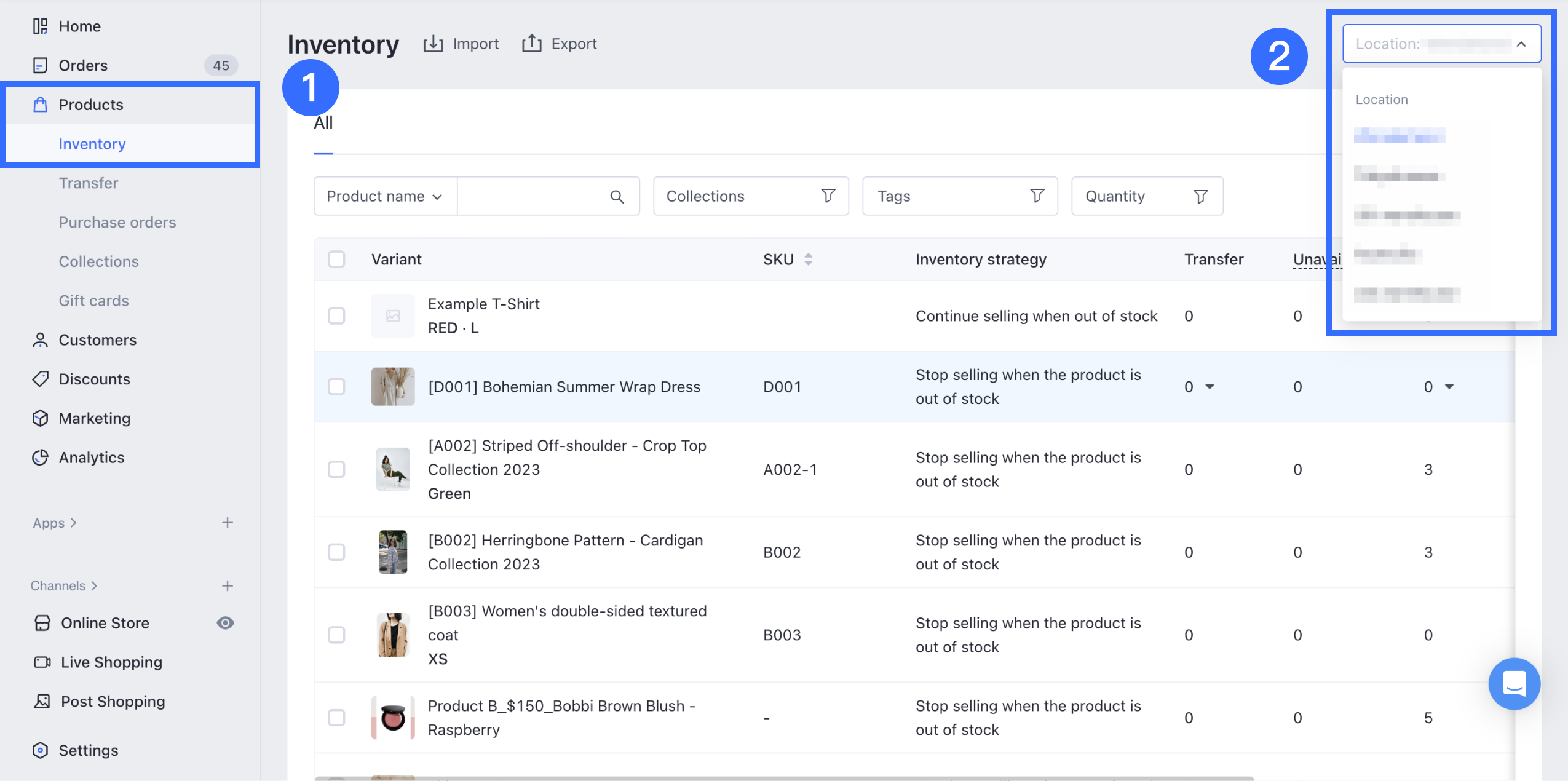Click the Export button label

tap(574, 44)
